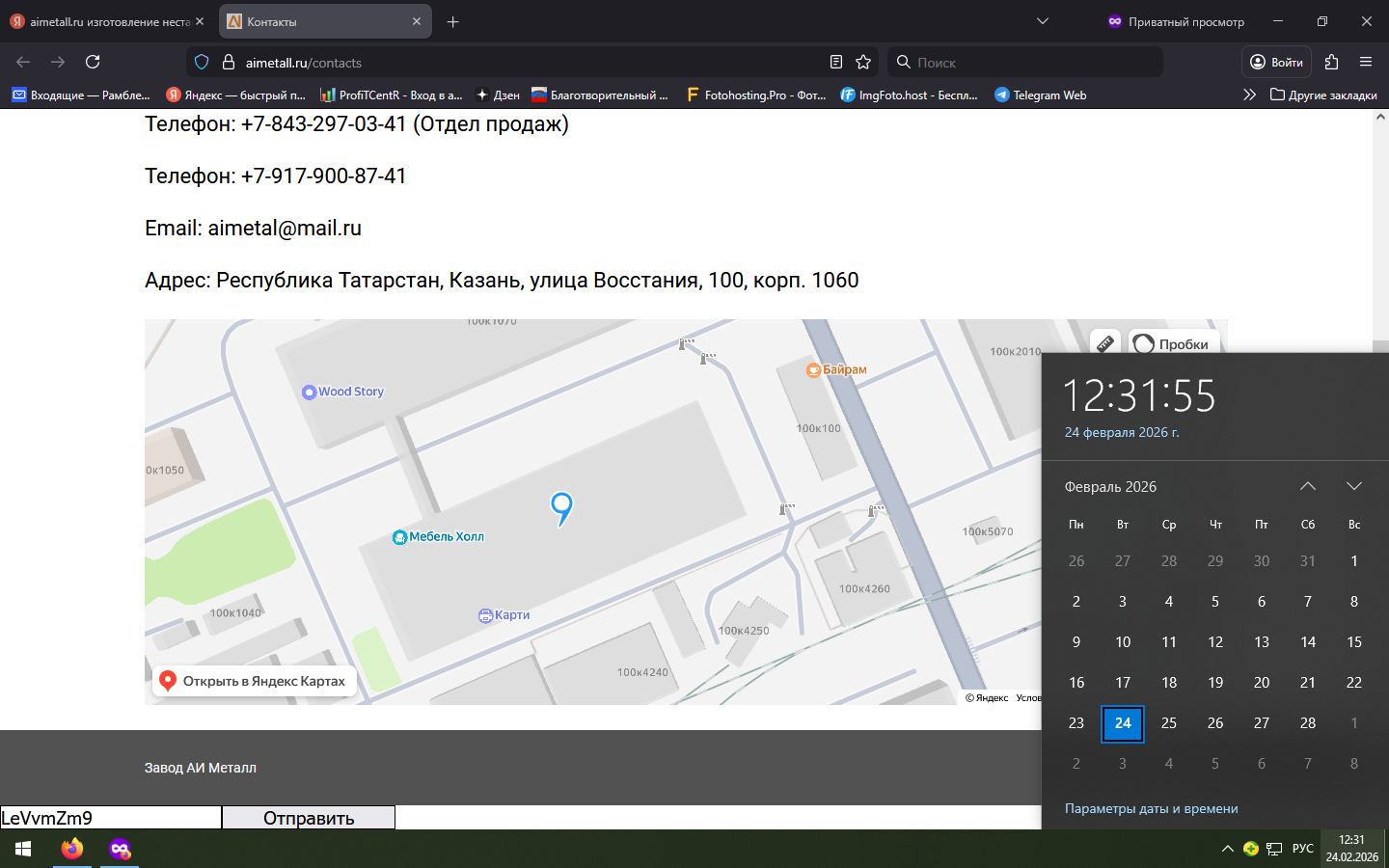Click the Отправить button
This screenshot has width=1389, height=868.
point(309,818)
